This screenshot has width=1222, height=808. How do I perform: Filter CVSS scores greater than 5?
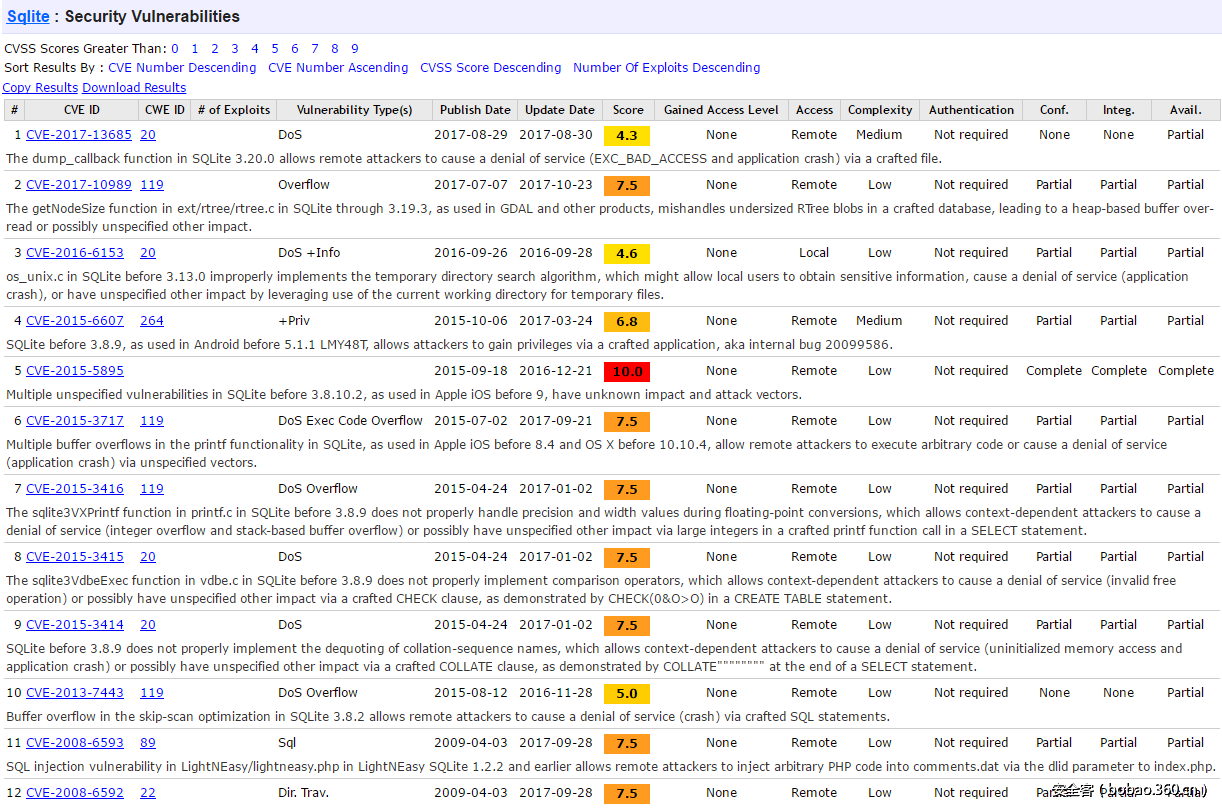(274, 48)
